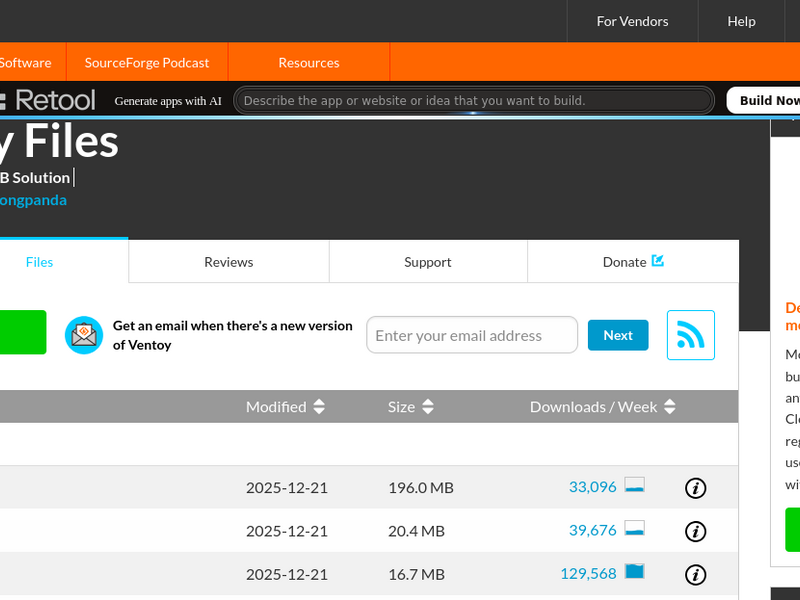This screenshot has height=600, width=800.
Task: Open the Resources menu item
Action: pos(309,62)
